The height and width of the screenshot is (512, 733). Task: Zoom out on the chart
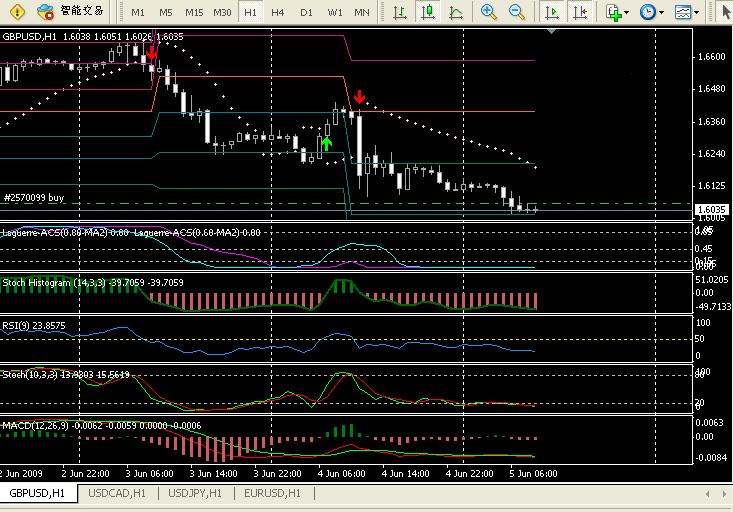pyautogui.click(x=517, y=12)
